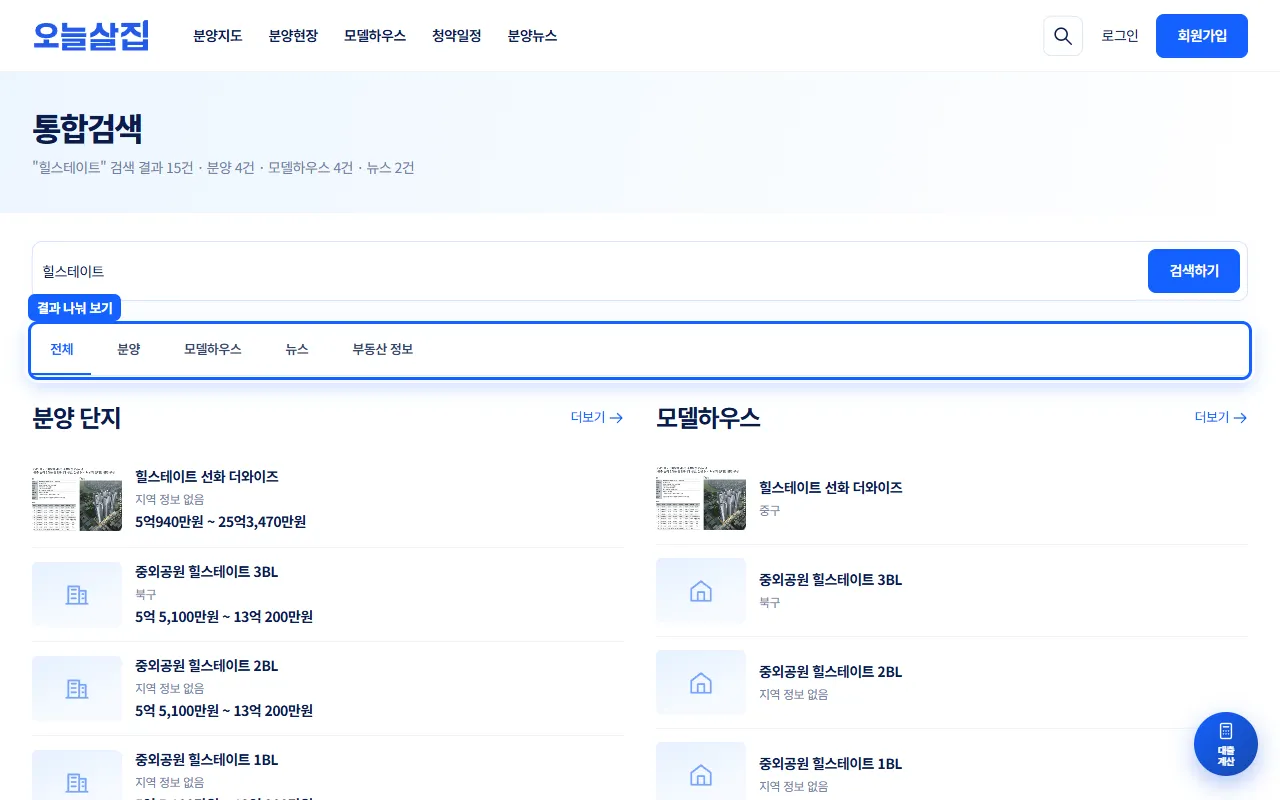Switch to the 분양 results tab
1280x800 pixels.
129,350
